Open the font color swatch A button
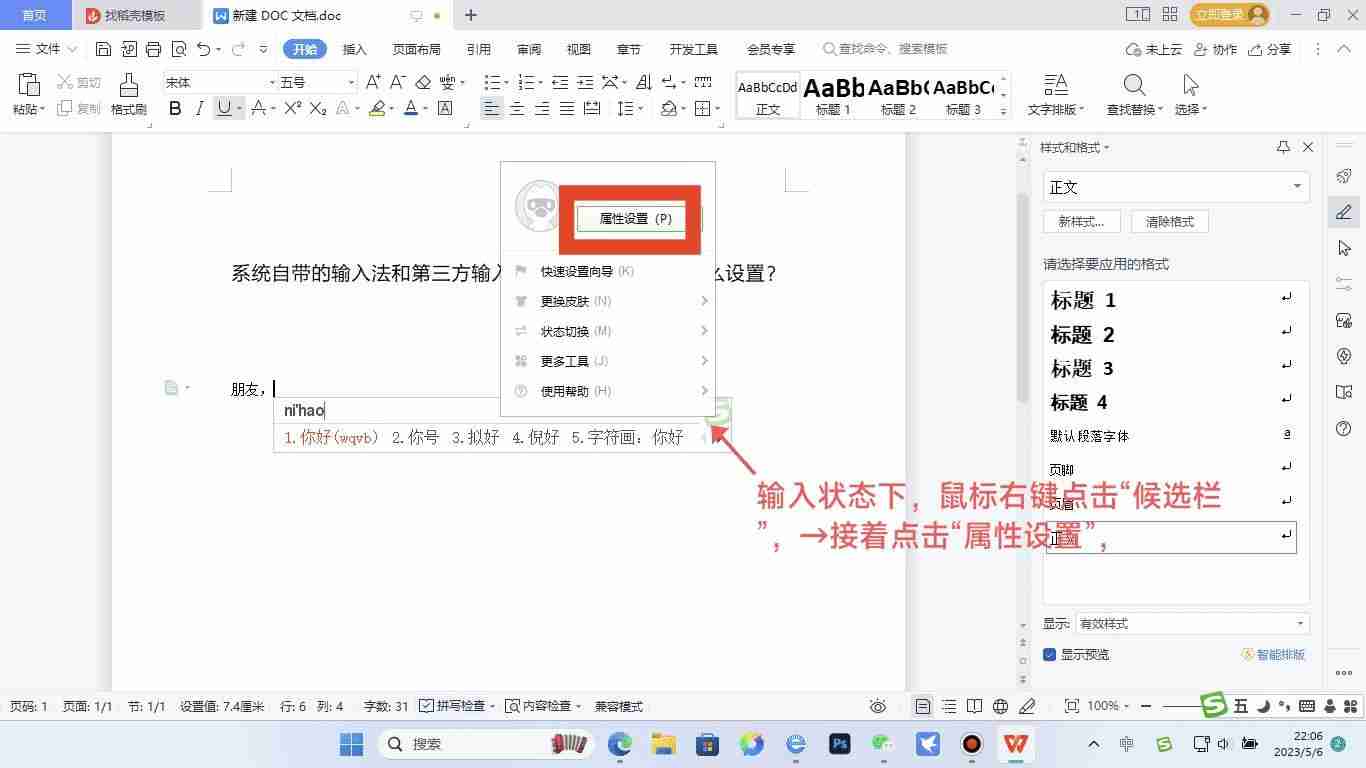 coord(411,108)
